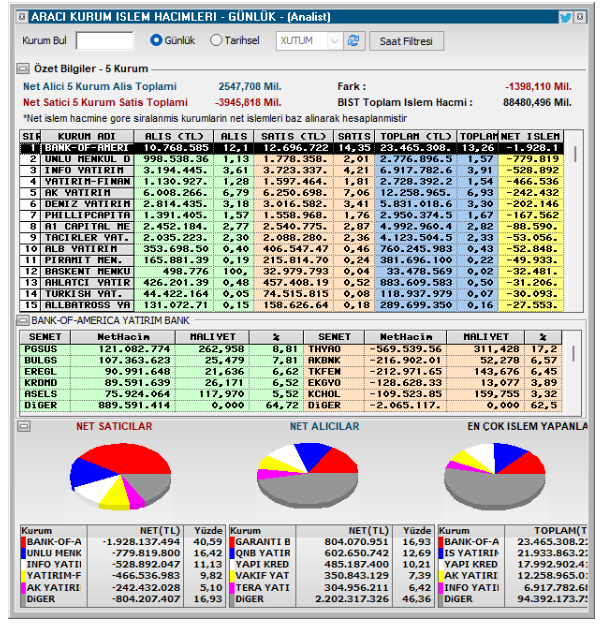Click the KCHOL stock row

click(433, 394)
